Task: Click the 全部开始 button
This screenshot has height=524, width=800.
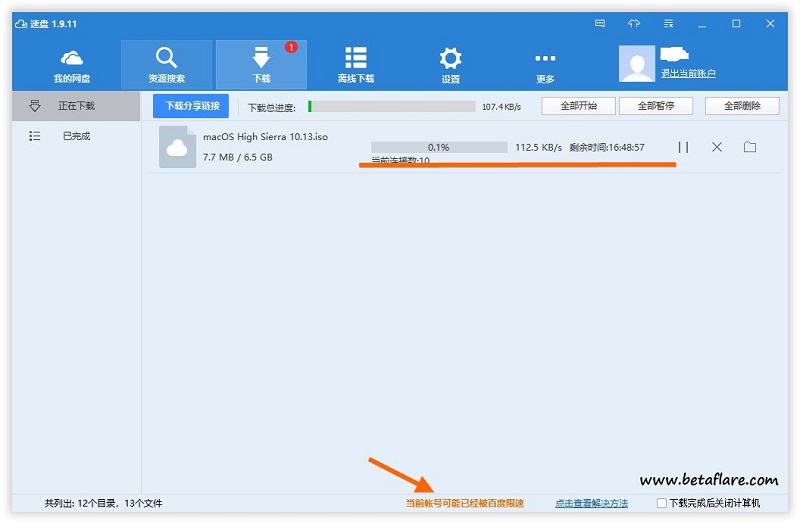Action: tap(578, 106)
